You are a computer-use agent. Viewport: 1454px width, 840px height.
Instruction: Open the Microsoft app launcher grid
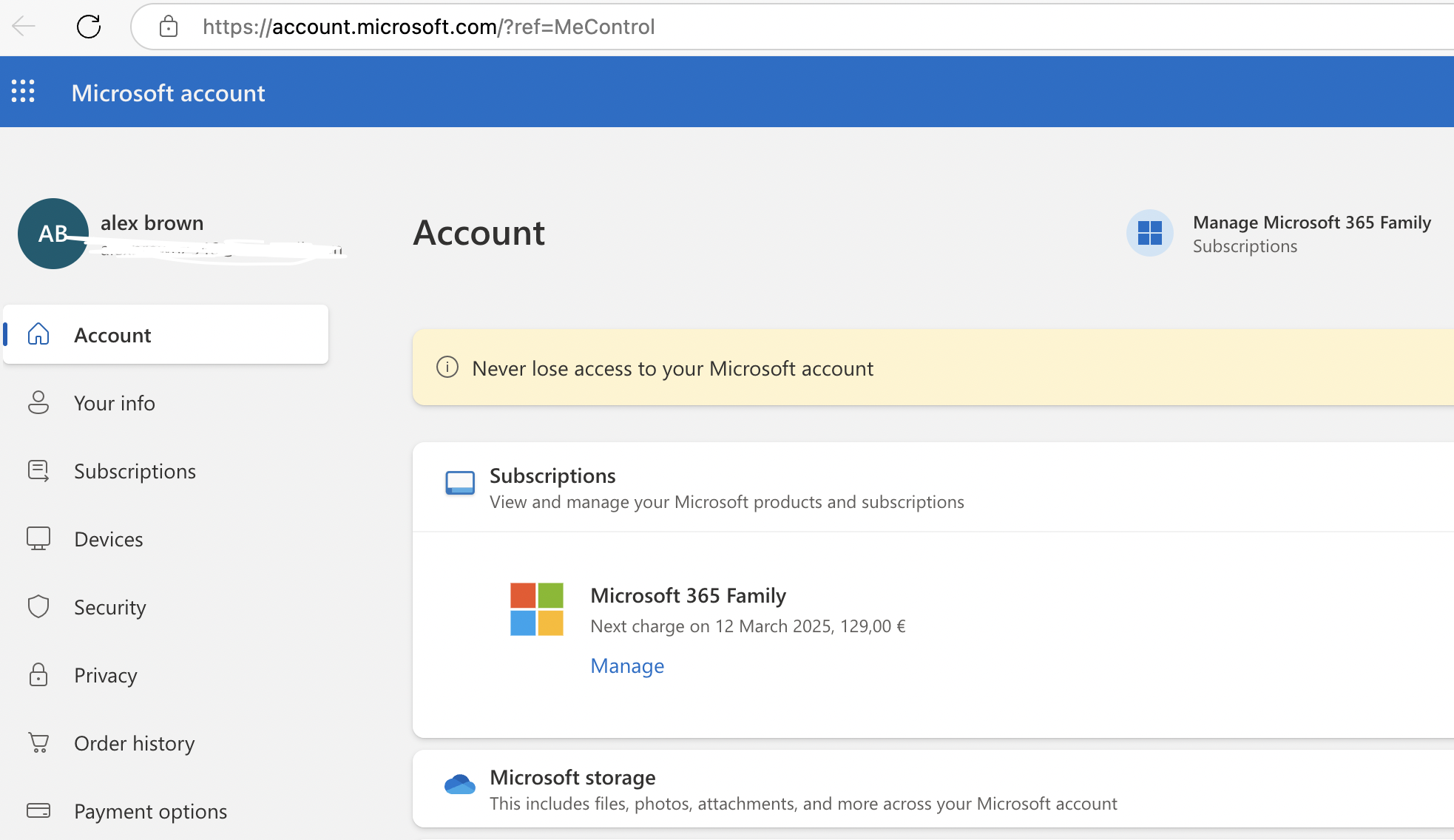(23, 91)
